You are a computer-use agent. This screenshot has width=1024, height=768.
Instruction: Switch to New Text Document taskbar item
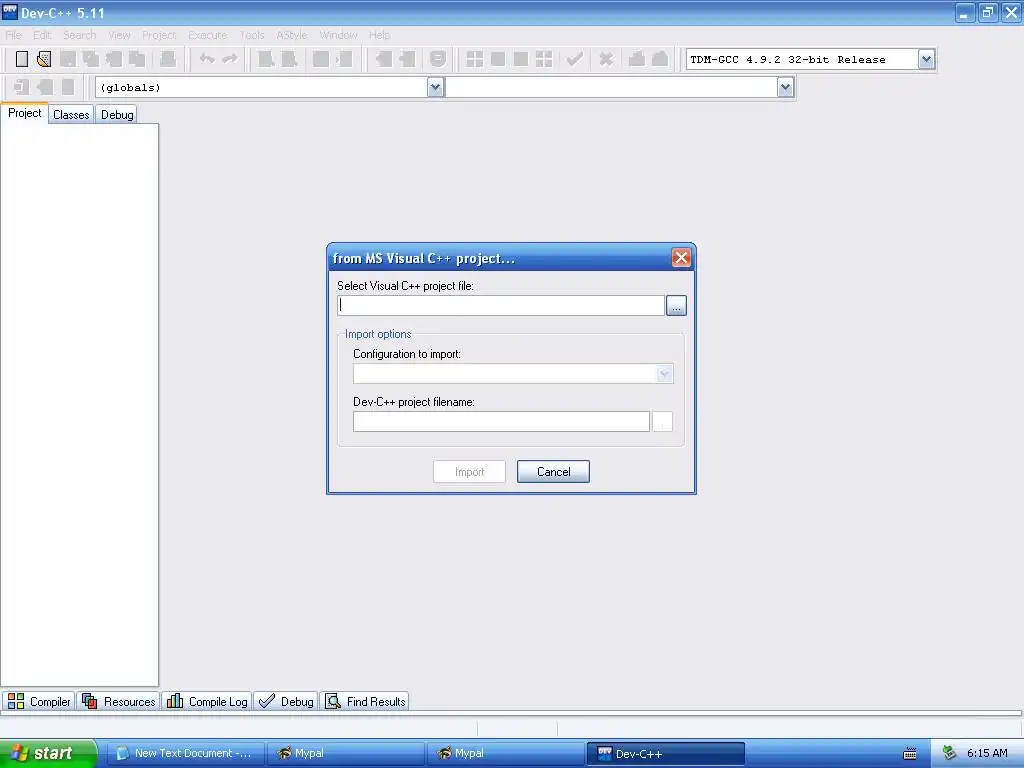tap(185, 753)
